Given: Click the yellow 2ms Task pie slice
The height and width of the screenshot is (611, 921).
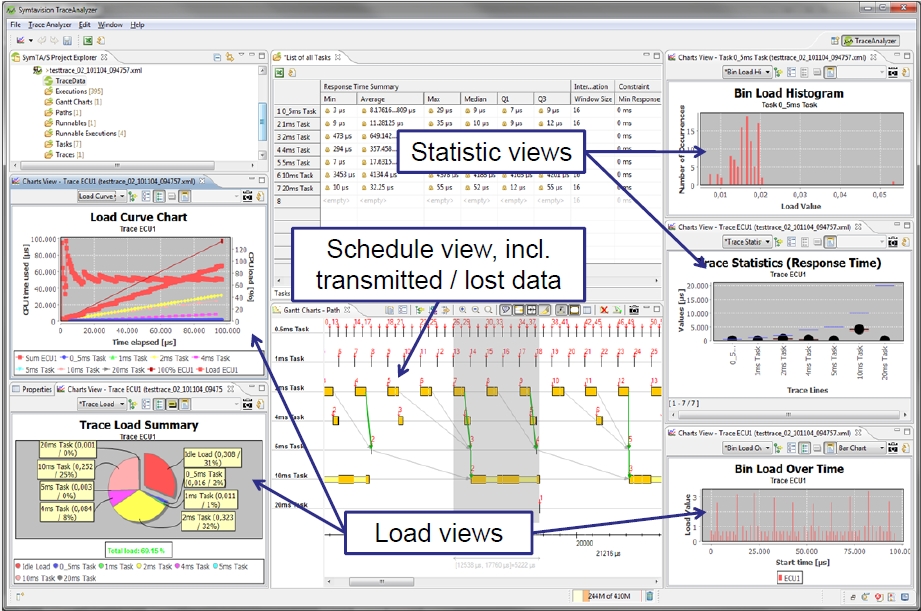Looking at the screenshot, I should [x=138, y=507].
